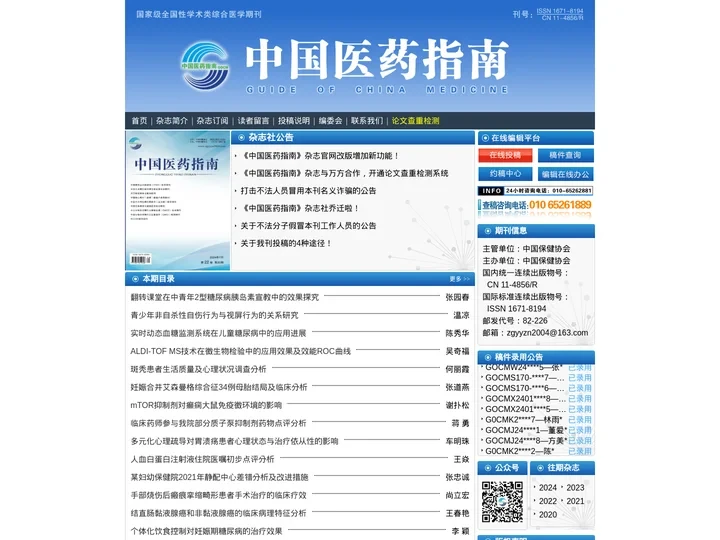
Task: Click the 查稿咨询电话 010 65261889 banner
Action: tap(535, 205)
